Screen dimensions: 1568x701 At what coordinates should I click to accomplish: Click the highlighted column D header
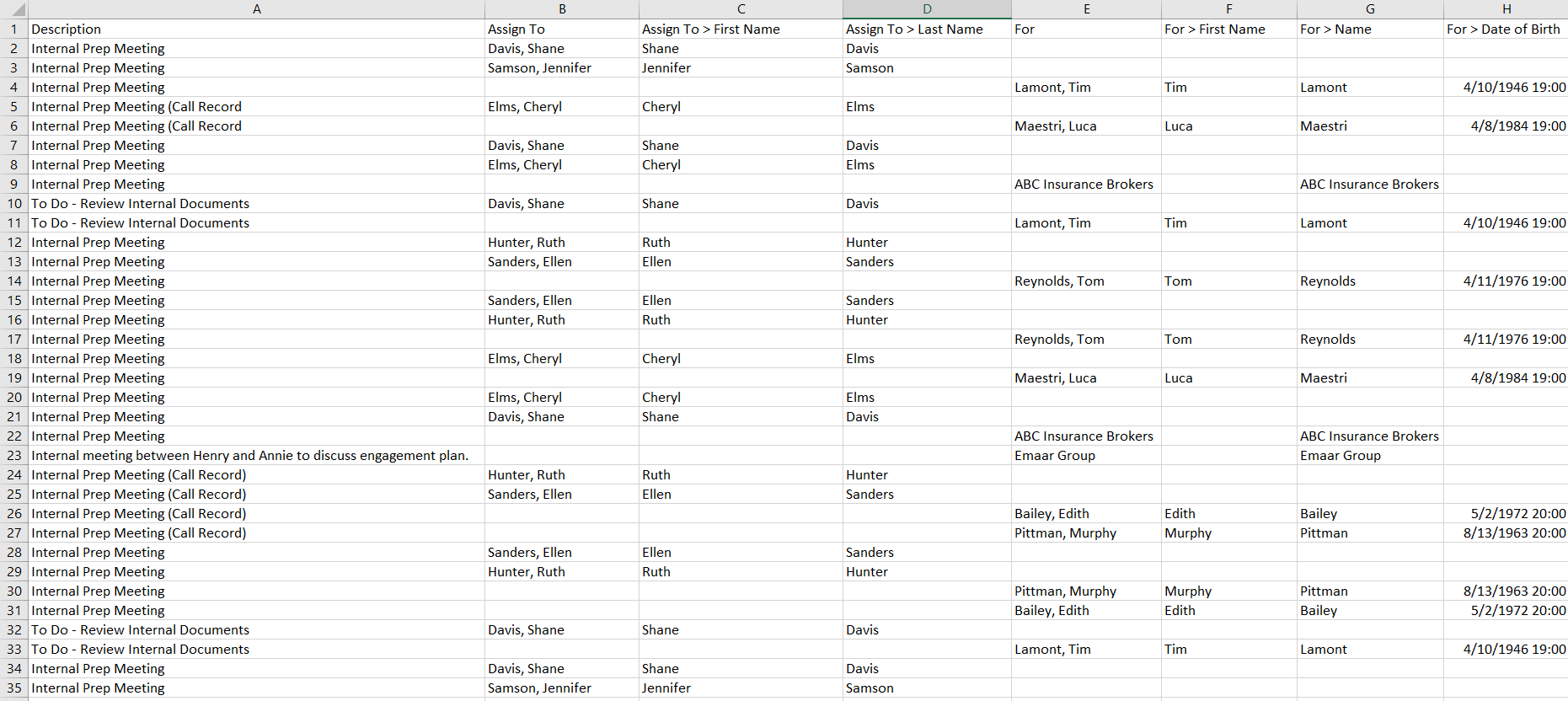tap(927, 9)
